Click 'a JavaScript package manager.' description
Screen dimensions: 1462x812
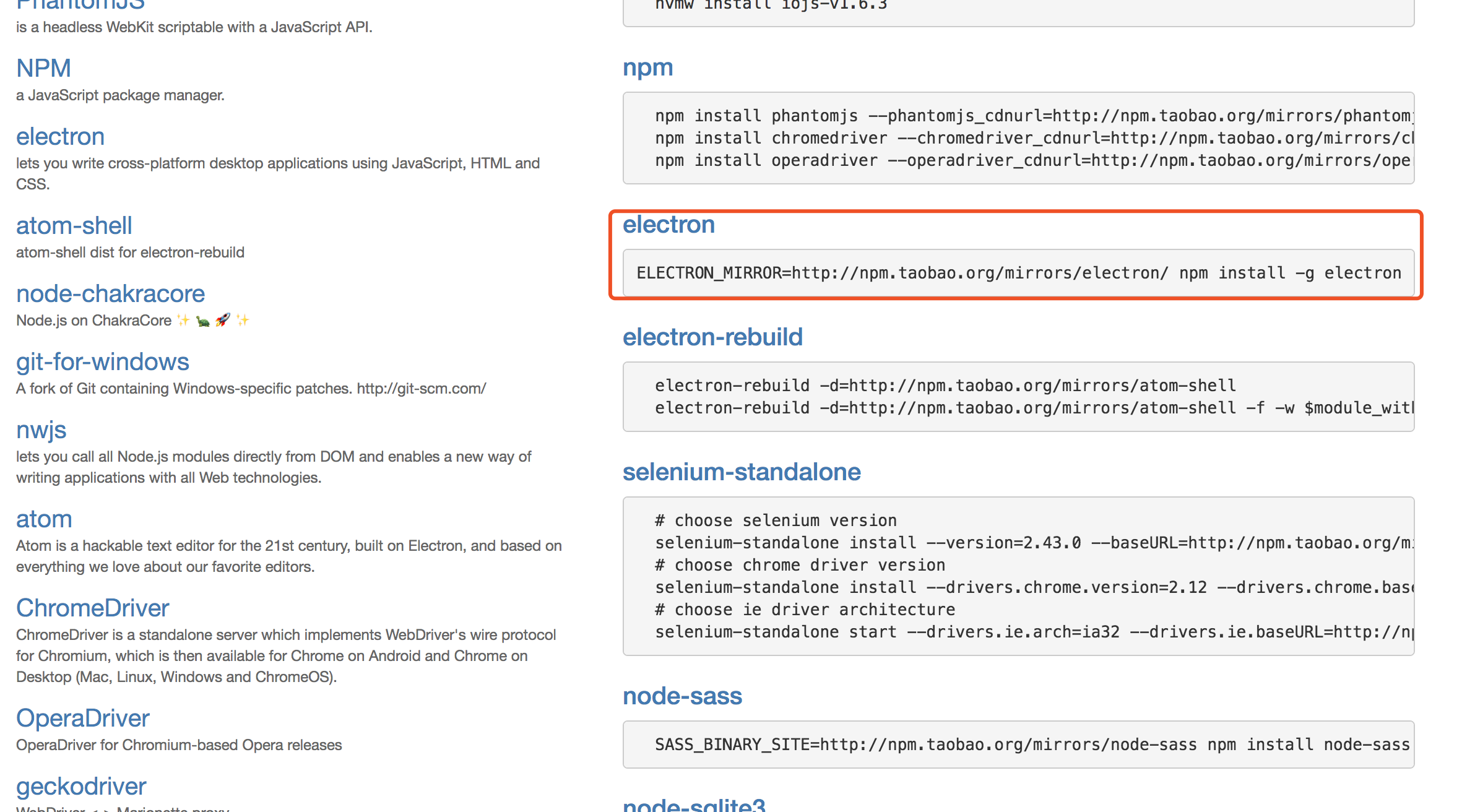pyautogui.click(x=120, y=95)
